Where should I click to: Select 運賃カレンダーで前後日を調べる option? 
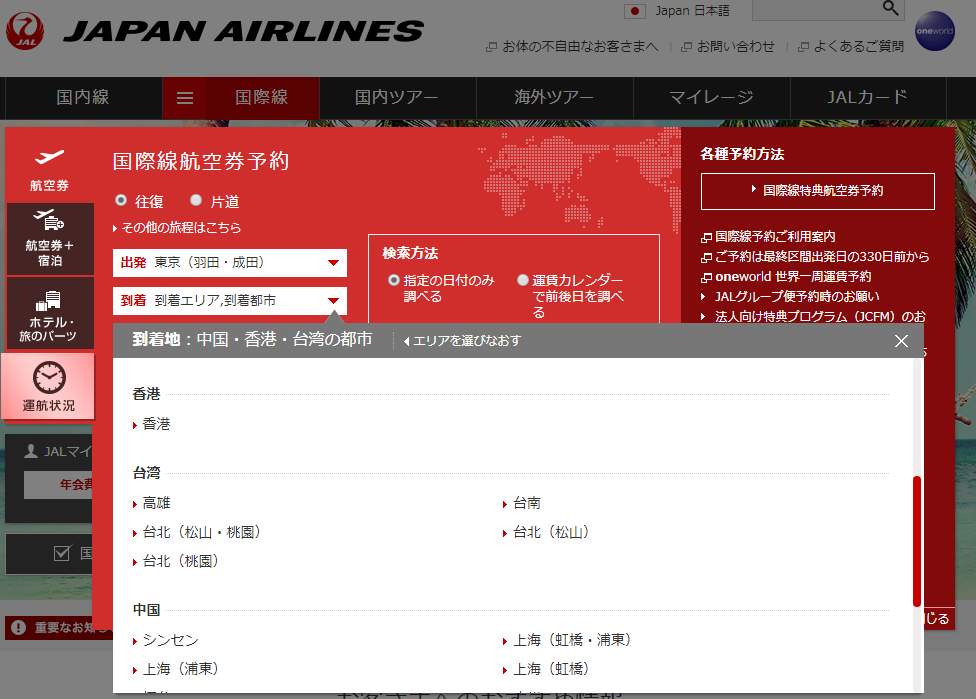[523, 280]
